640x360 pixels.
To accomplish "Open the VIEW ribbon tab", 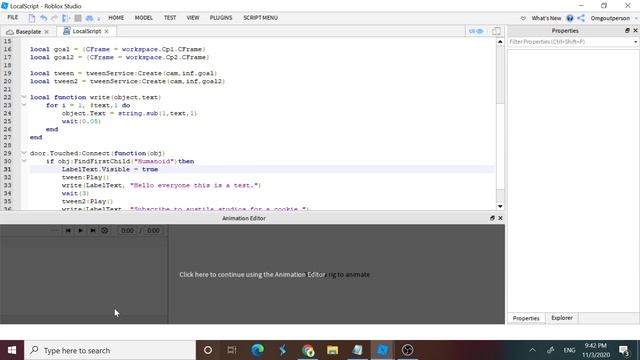I will click(x=193, y=18).
